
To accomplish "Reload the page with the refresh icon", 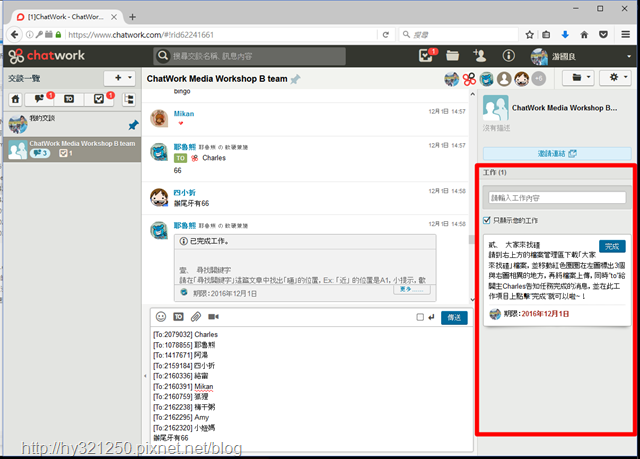I will pyautogui.click(x=386, y=35).
